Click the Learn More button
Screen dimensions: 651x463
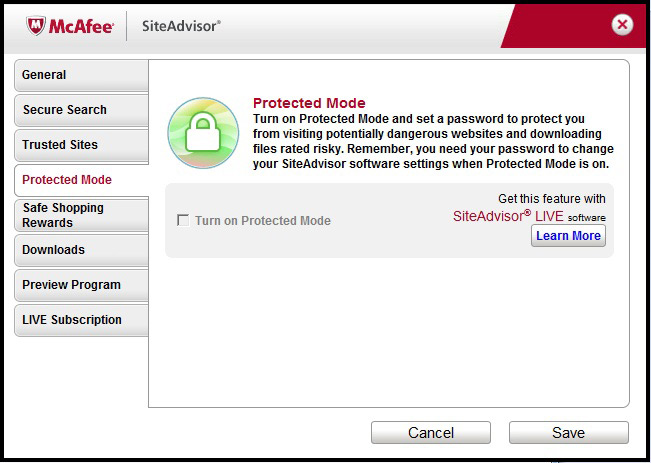568,235
